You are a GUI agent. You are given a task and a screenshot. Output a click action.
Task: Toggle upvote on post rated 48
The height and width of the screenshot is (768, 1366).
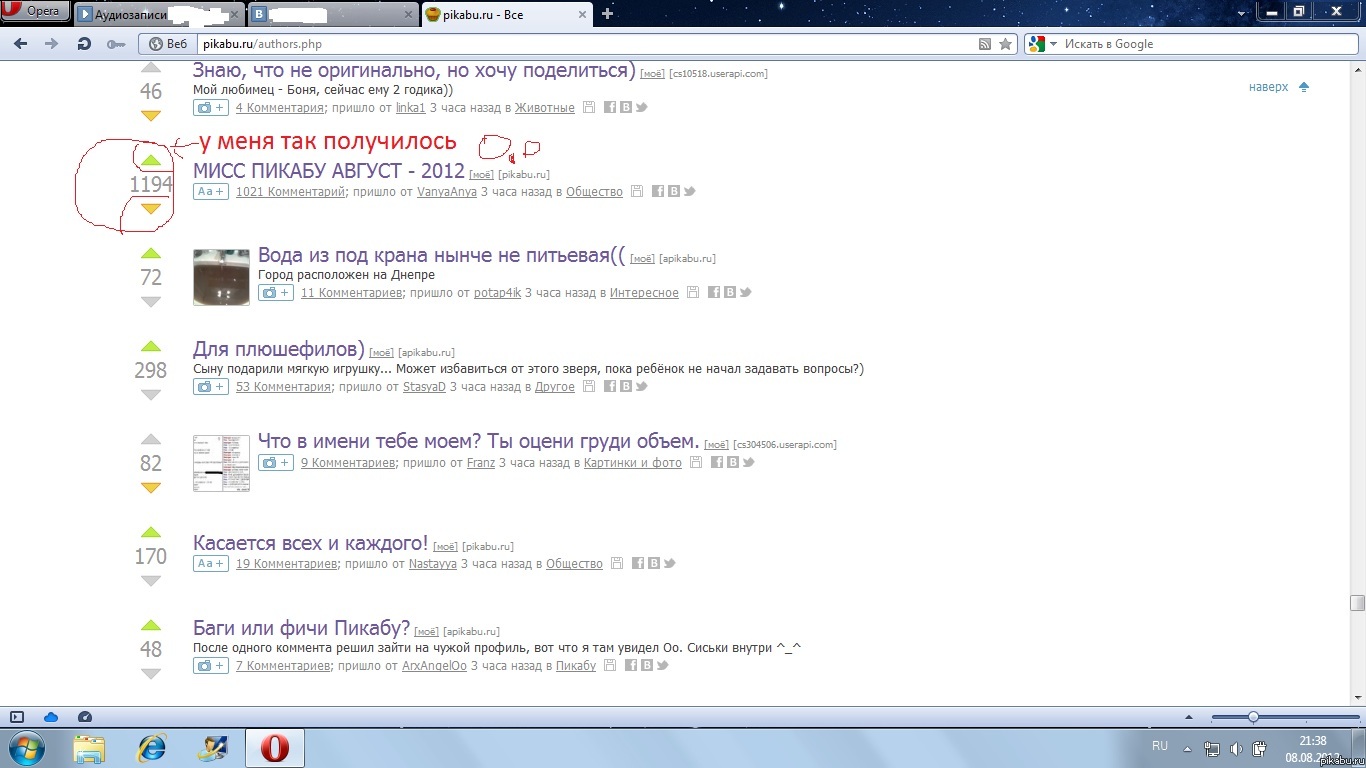pyautogui.click(x=151, y=625)
